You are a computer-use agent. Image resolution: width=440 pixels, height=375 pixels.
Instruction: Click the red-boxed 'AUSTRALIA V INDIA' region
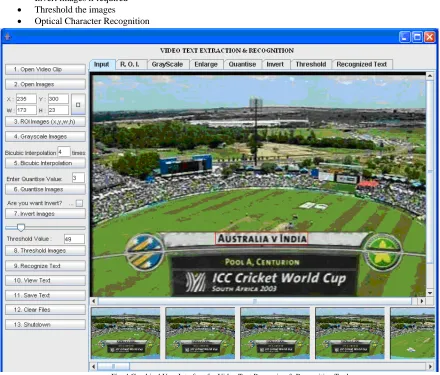261,239
